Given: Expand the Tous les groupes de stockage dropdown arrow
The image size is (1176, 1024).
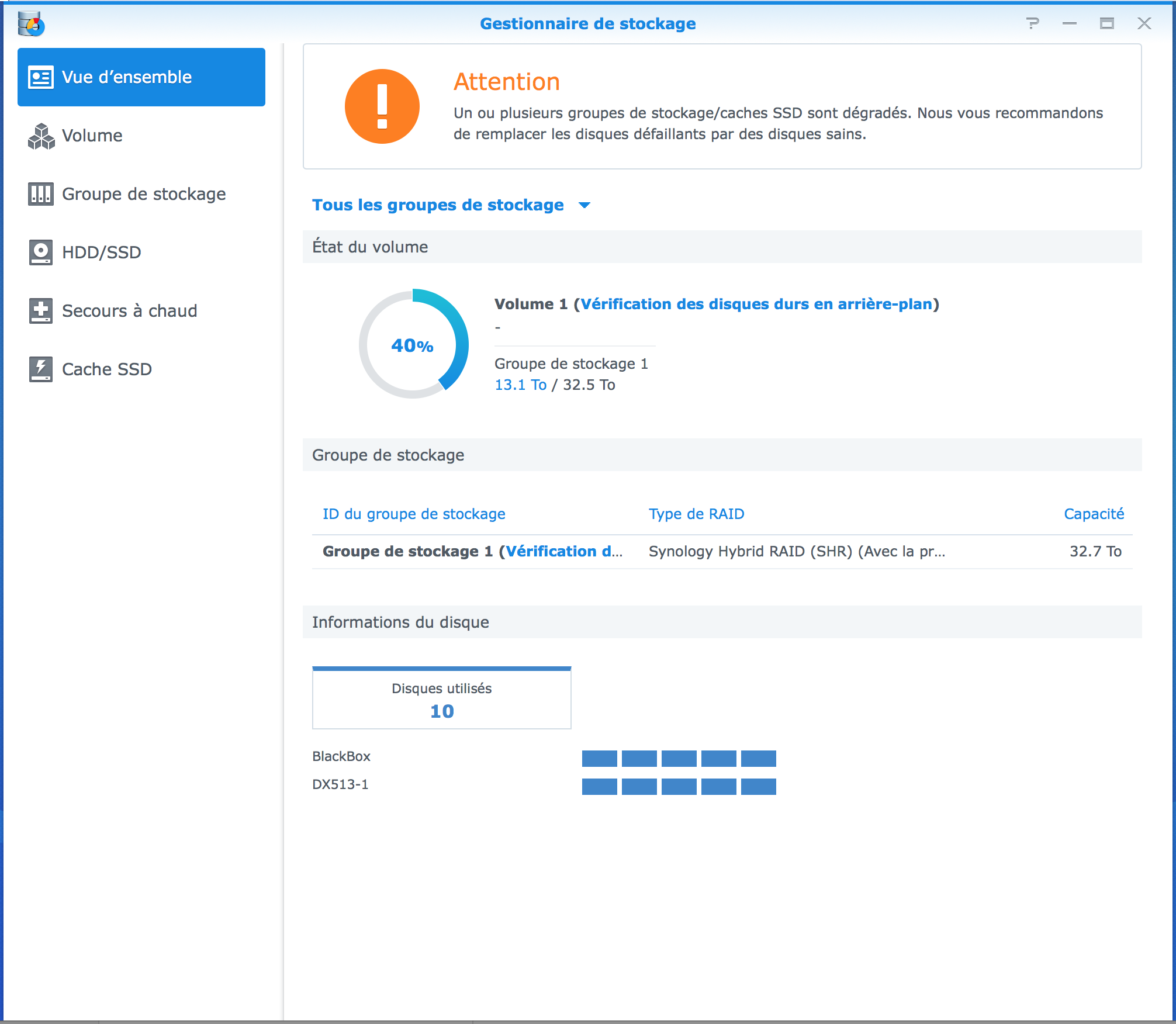Looking at the screenshot, I should click(584, 205).
